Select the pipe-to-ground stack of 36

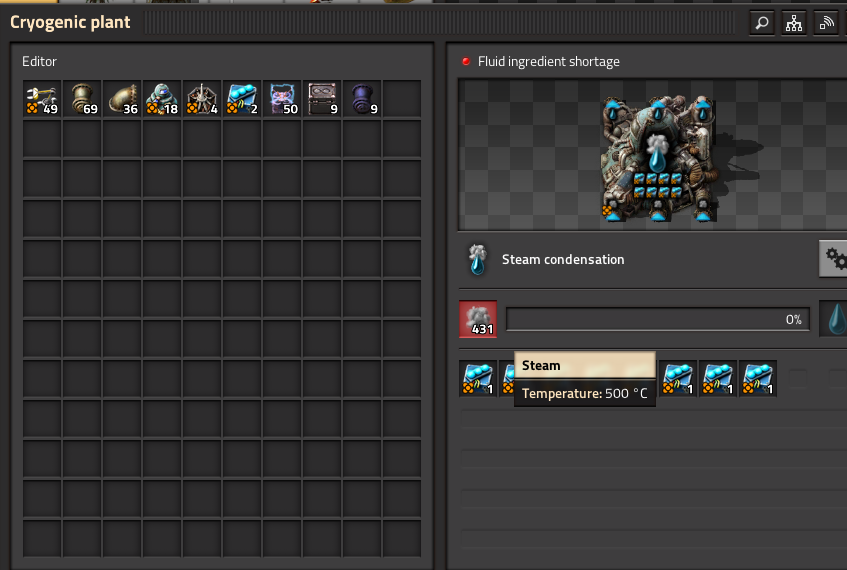pyautogui.click(x=122, y=99)
